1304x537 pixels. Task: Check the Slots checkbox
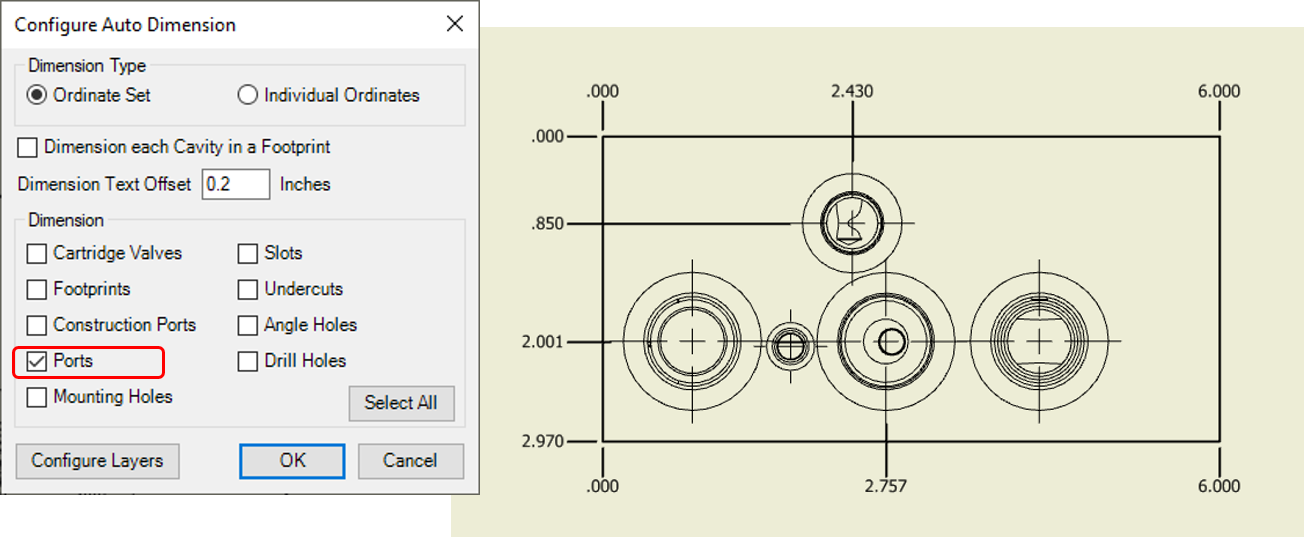[x=248, y=254]
